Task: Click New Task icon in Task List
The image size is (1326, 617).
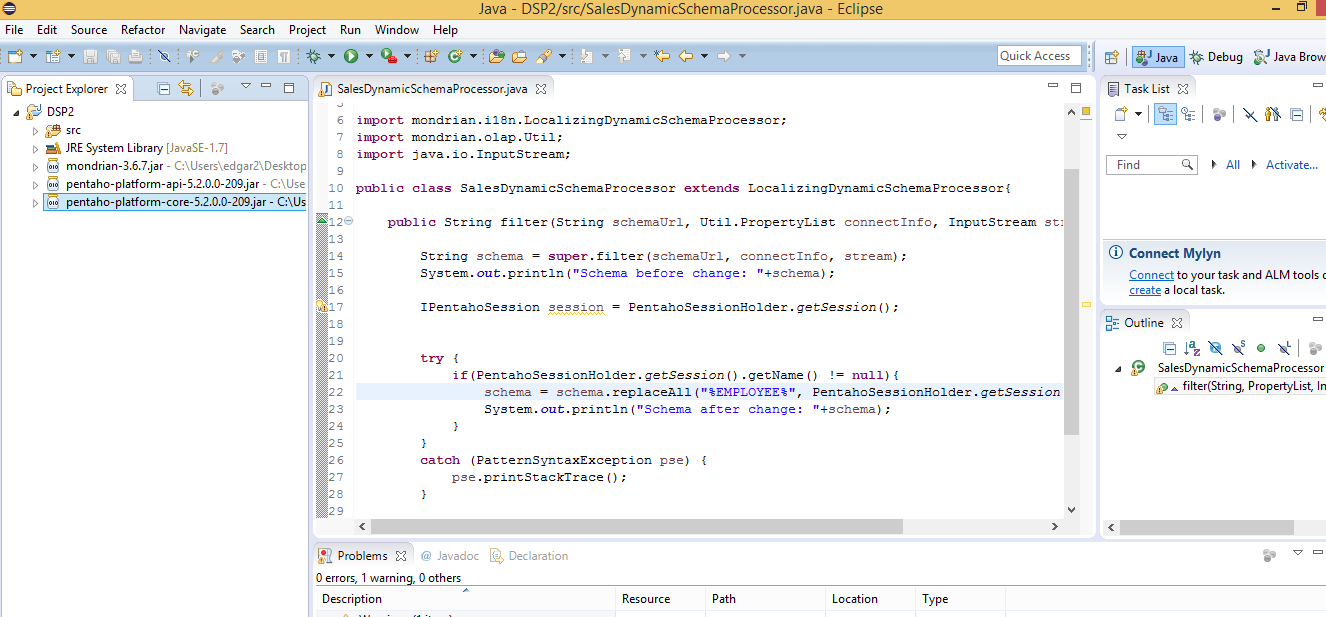Action: point(1121,114)
